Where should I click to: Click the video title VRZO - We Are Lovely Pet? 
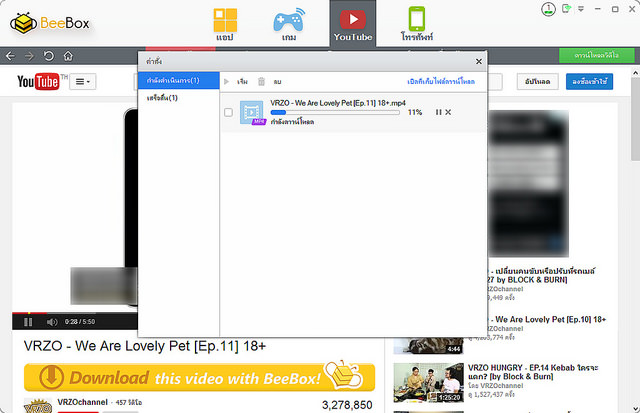145,346
